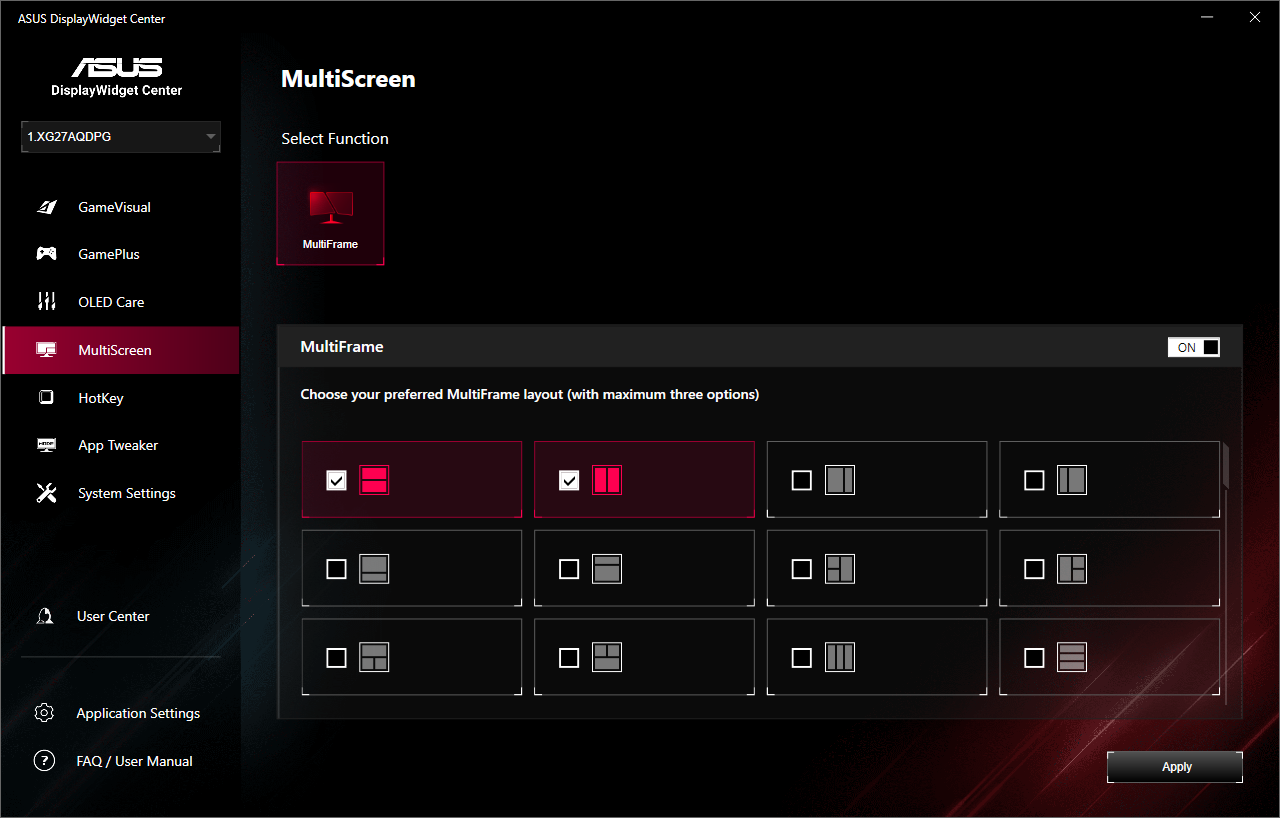Viewport: 1280px width, 818px height.
Task: Click the one-top two-bottom panes layout icon
Action: (x=374, y=657)
